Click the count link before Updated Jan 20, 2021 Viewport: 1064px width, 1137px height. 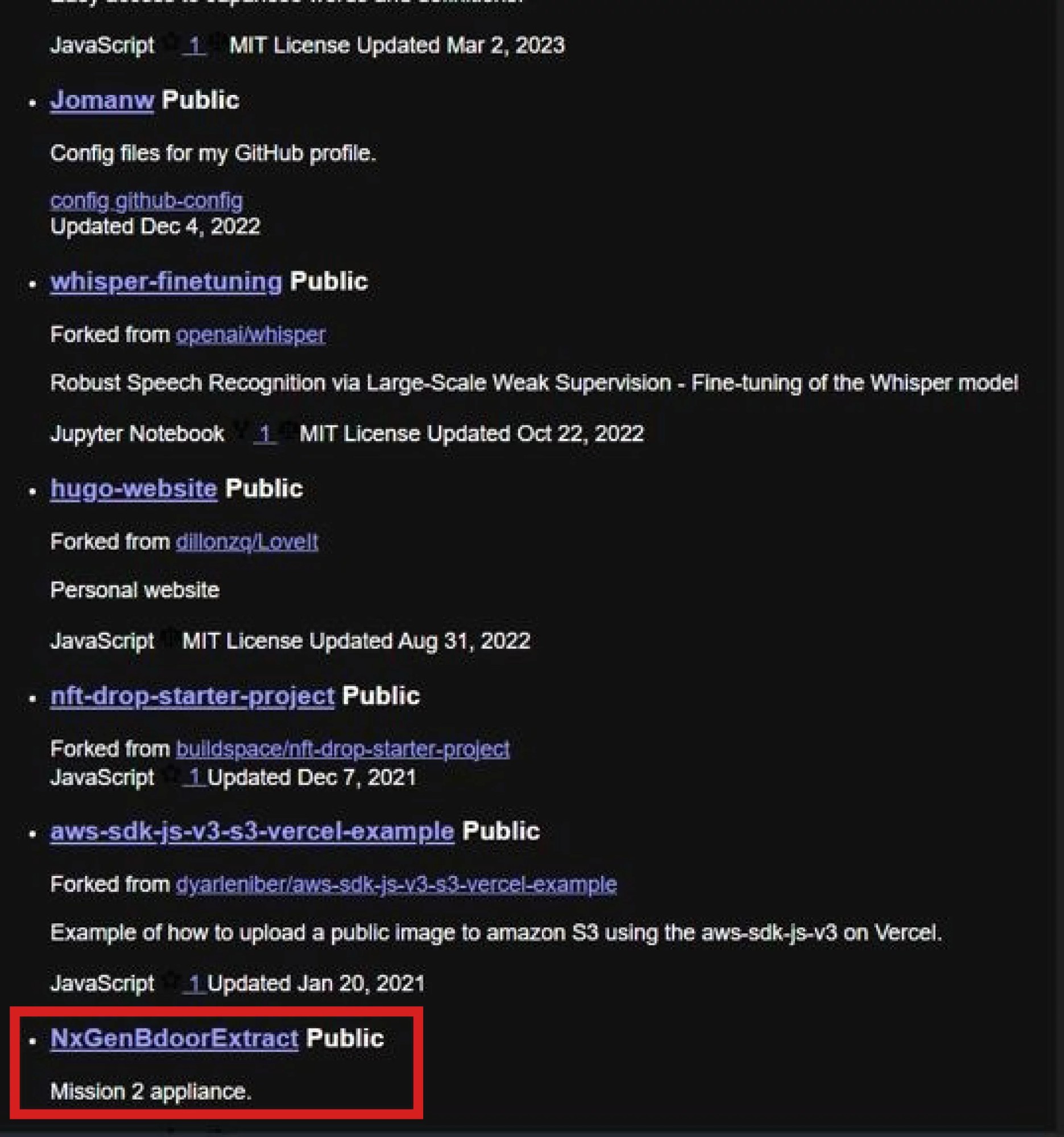[194, 984]
